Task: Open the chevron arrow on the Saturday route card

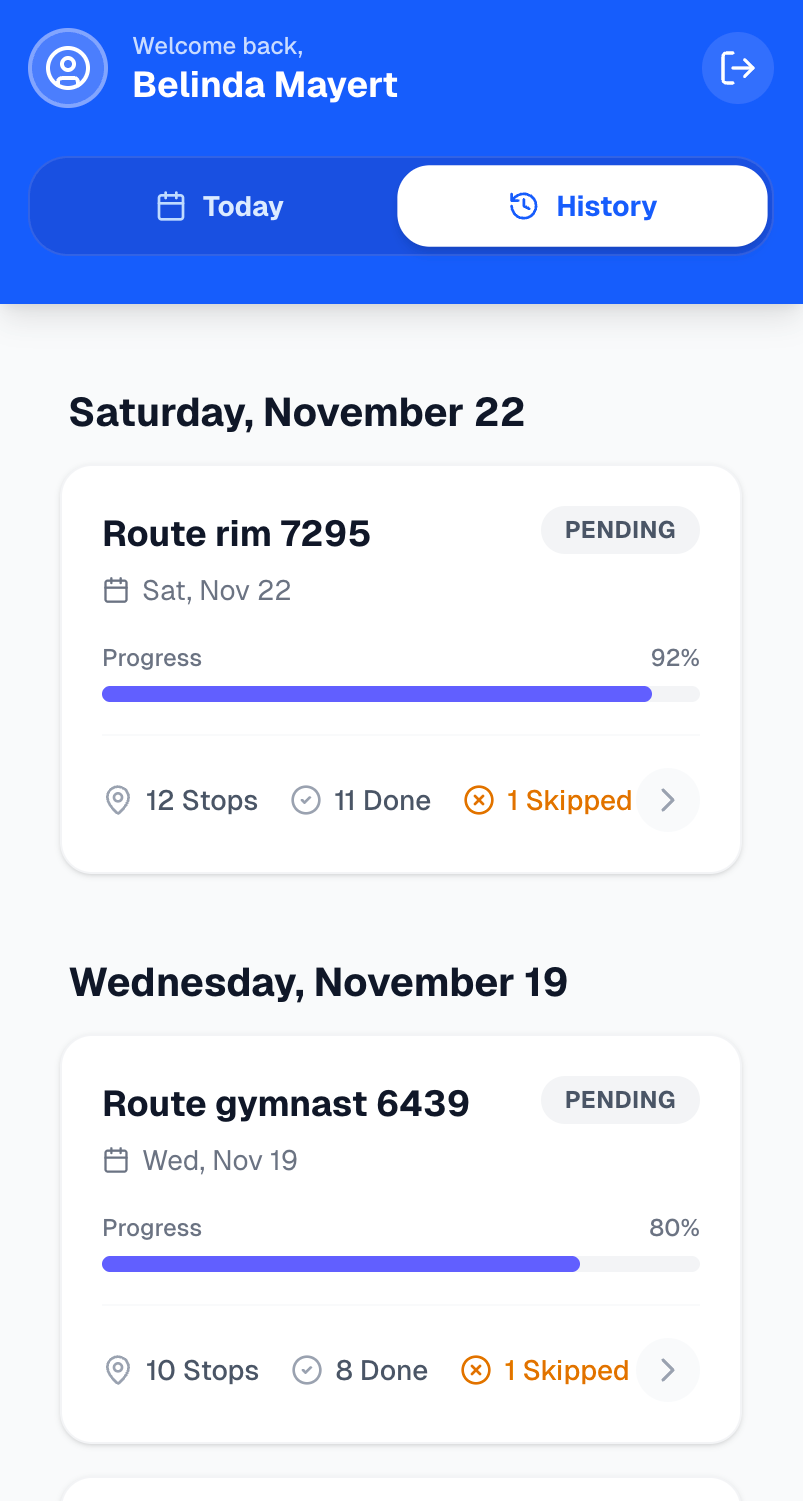Action: (x=667, y=800)
